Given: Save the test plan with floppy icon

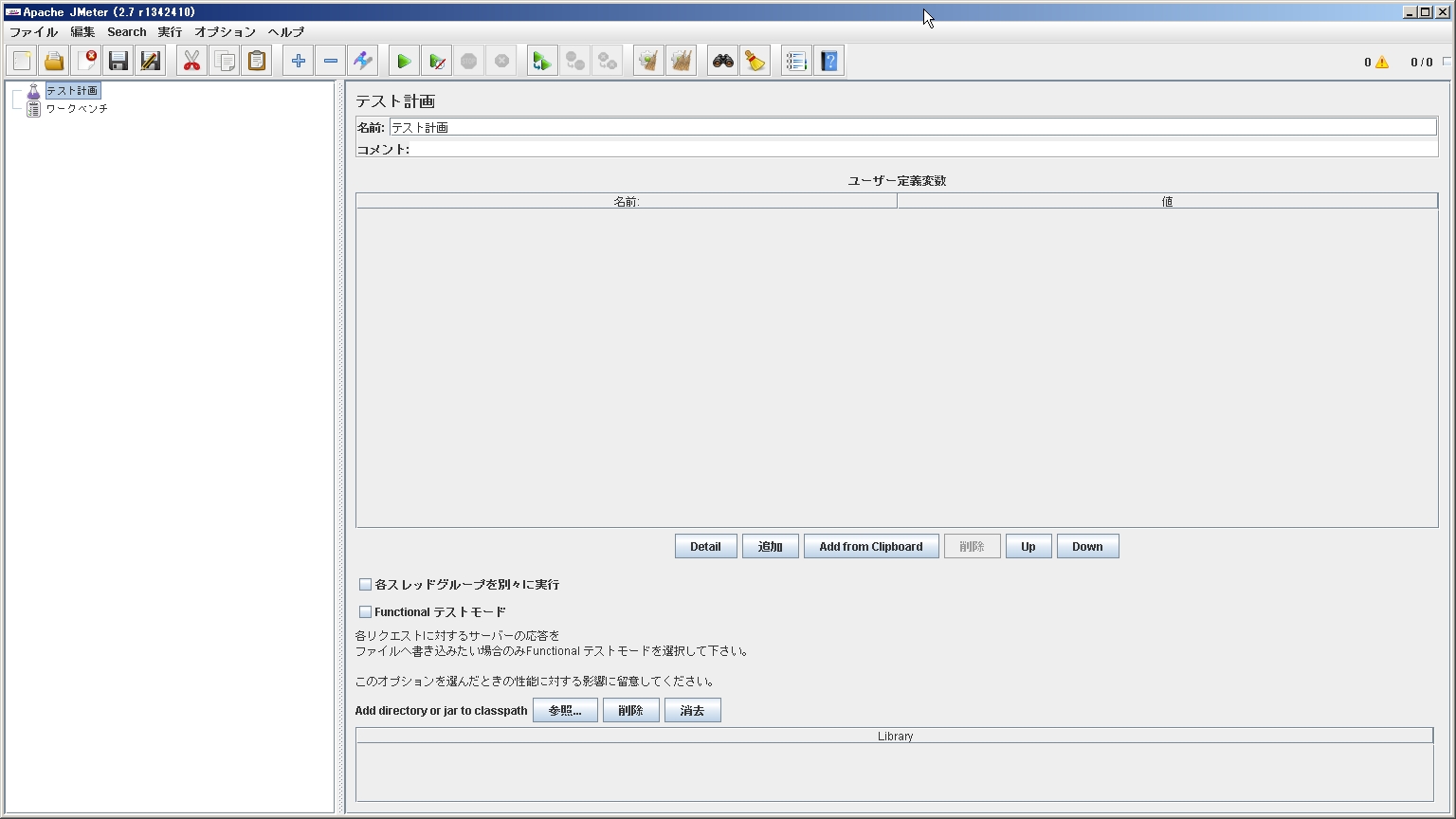Looking at the screenshot, I should pyautogui.click(x=118, y=61).
